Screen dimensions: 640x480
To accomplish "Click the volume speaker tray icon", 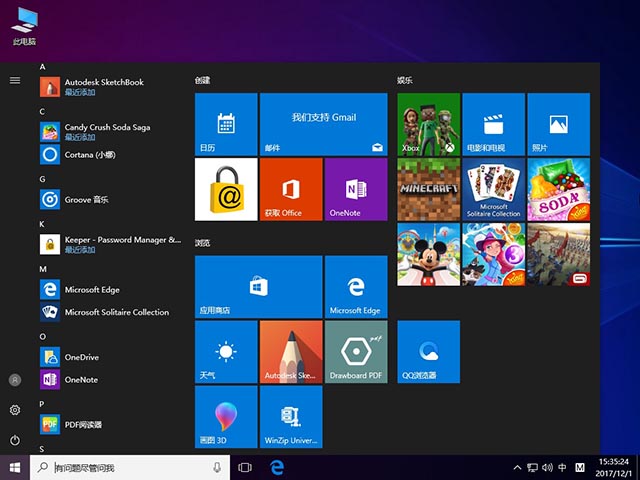I will pyautogui.click(x=547, y=467).
